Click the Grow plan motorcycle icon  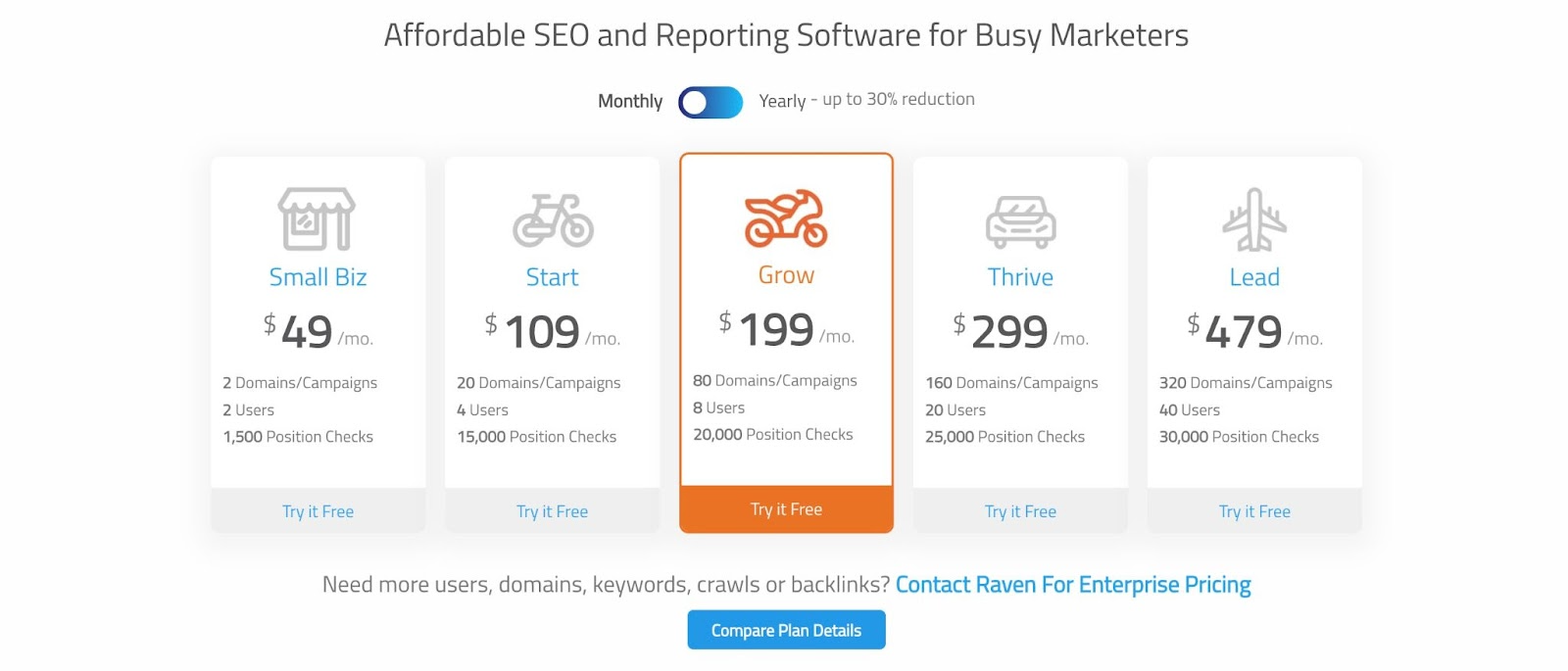pos(786,218)
